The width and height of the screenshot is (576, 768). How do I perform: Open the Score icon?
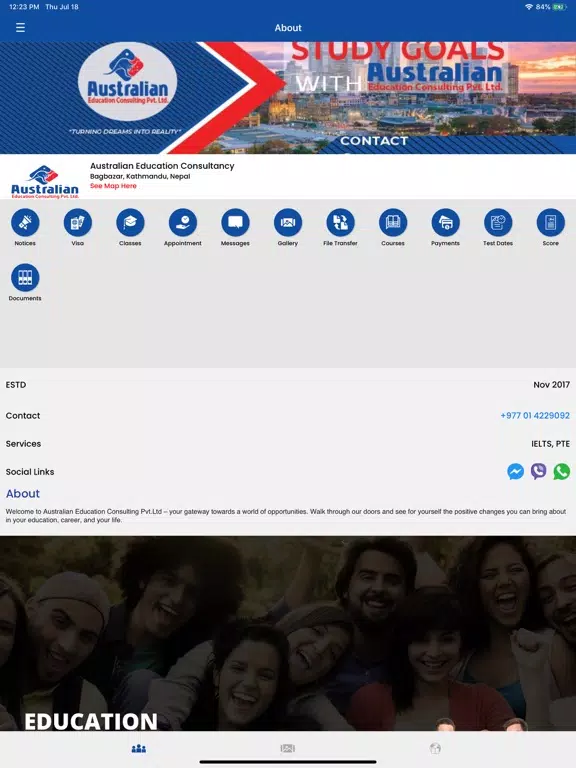551,222
